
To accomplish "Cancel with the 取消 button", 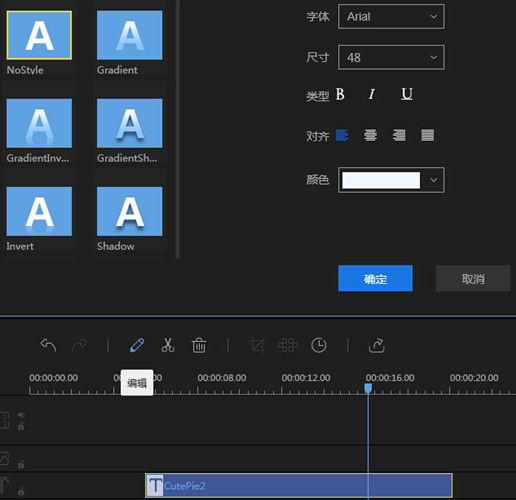I will click(473, 278).
